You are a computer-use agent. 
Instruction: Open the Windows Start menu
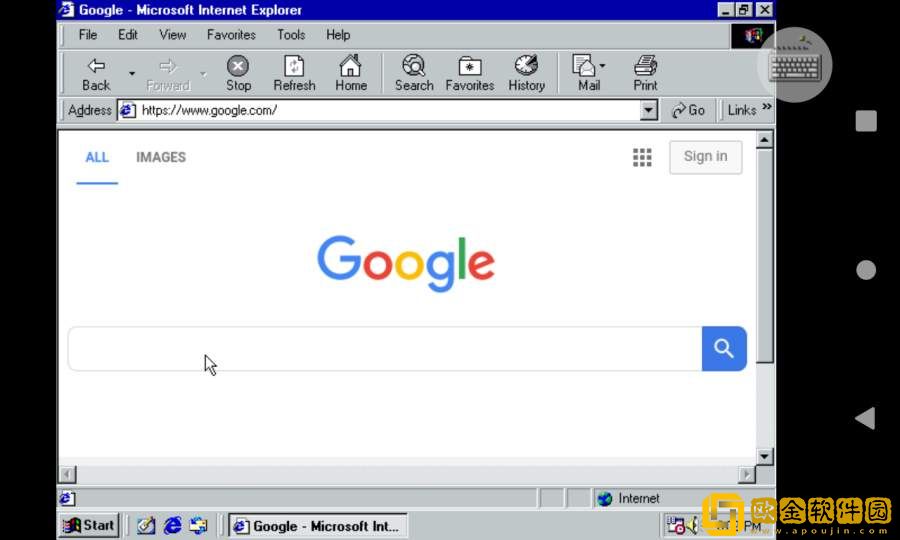[x=89, y=525]
